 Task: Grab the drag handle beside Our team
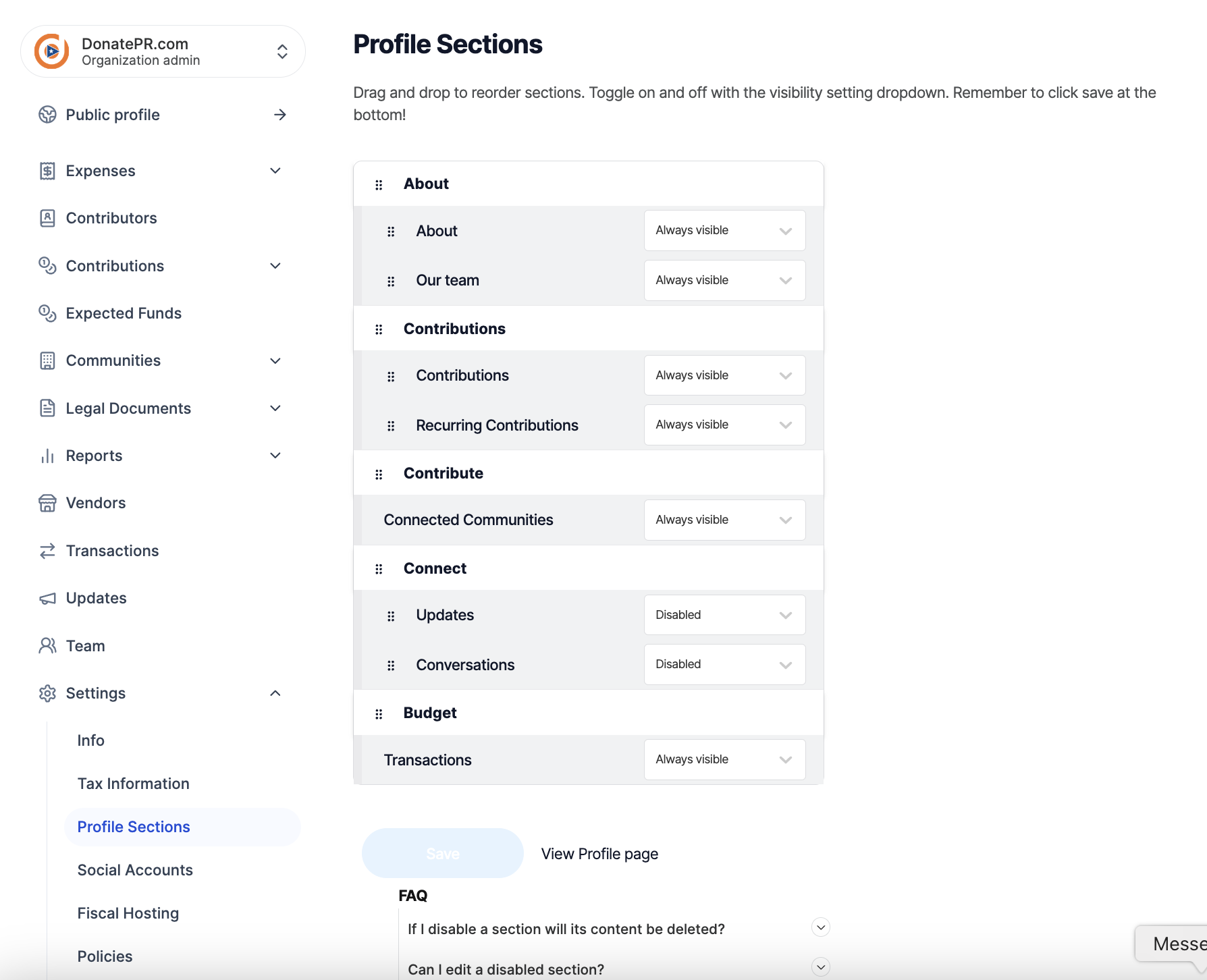point(391,281)
